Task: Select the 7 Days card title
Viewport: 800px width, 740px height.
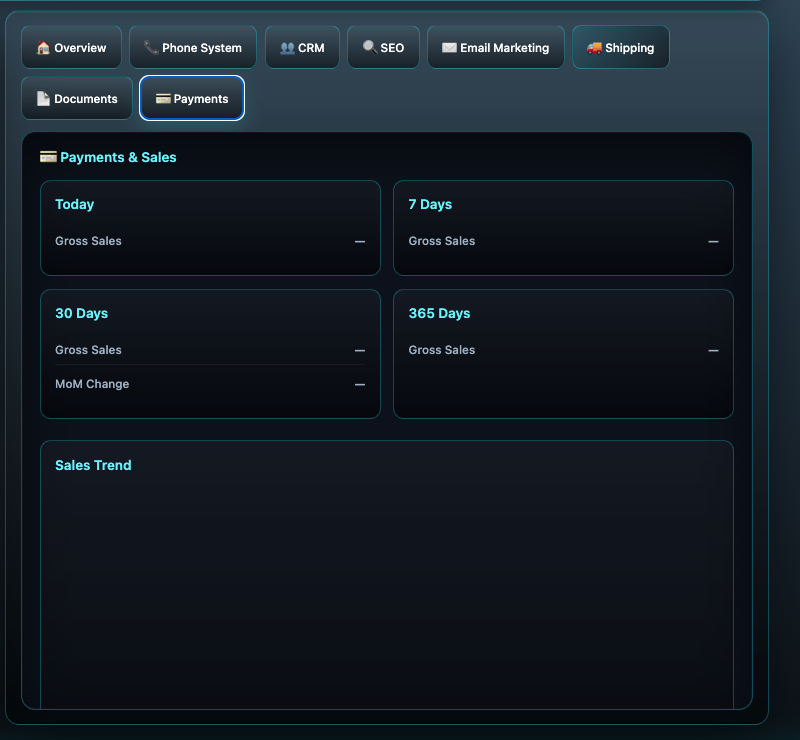Action: coord(430,204)
